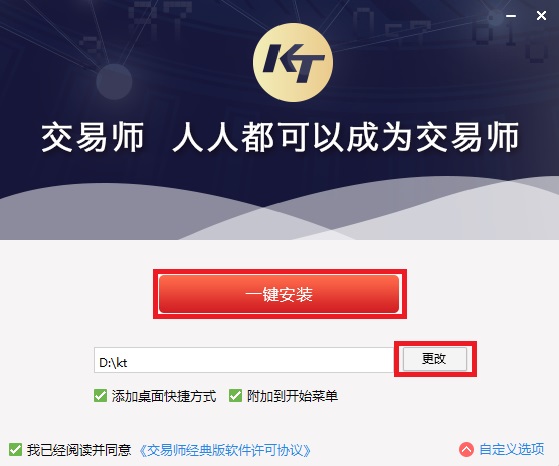The image size is (559, 466).
Task: Minimize the installer window
Action: click(511, 16)
